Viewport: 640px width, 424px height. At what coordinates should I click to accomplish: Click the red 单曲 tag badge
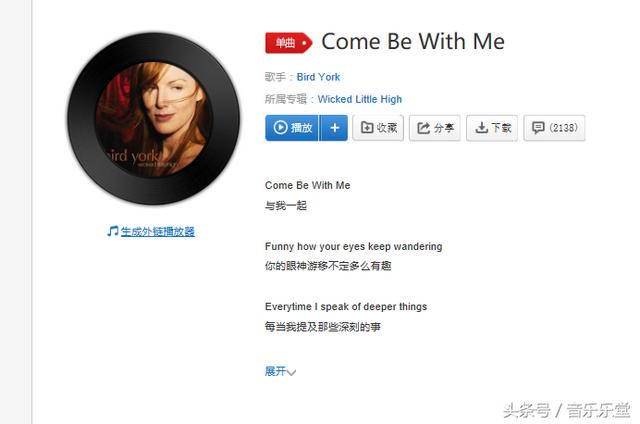pos(288,42)
